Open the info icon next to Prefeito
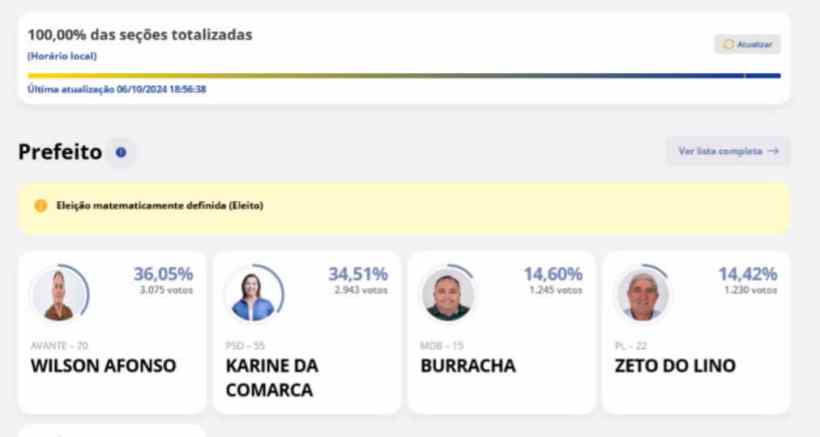Viewport: 820px width, 437px height. (121, 152)
